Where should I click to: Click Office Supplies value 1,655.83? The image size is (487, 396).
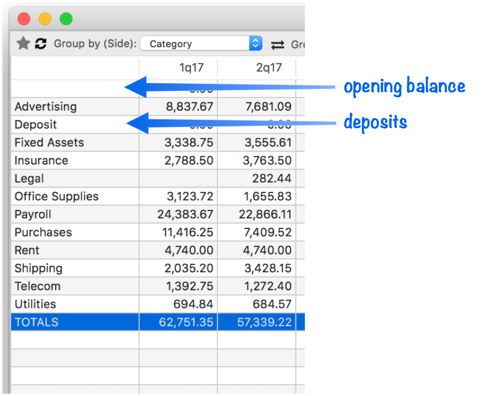click(268, 197)
